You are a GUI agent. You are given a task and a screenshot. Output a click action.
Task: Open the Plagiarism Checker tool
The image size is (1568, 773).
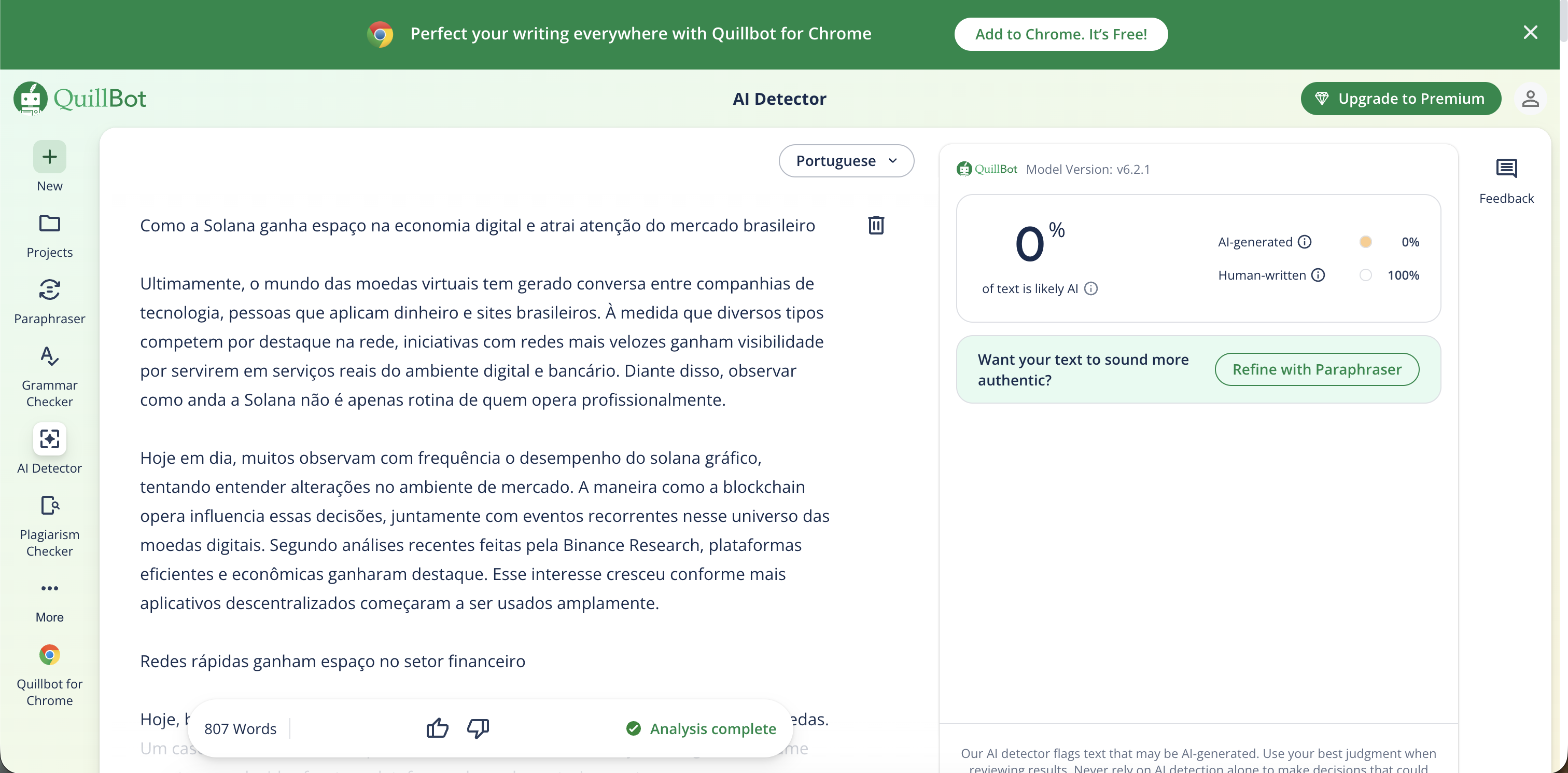tap(49, 505)
